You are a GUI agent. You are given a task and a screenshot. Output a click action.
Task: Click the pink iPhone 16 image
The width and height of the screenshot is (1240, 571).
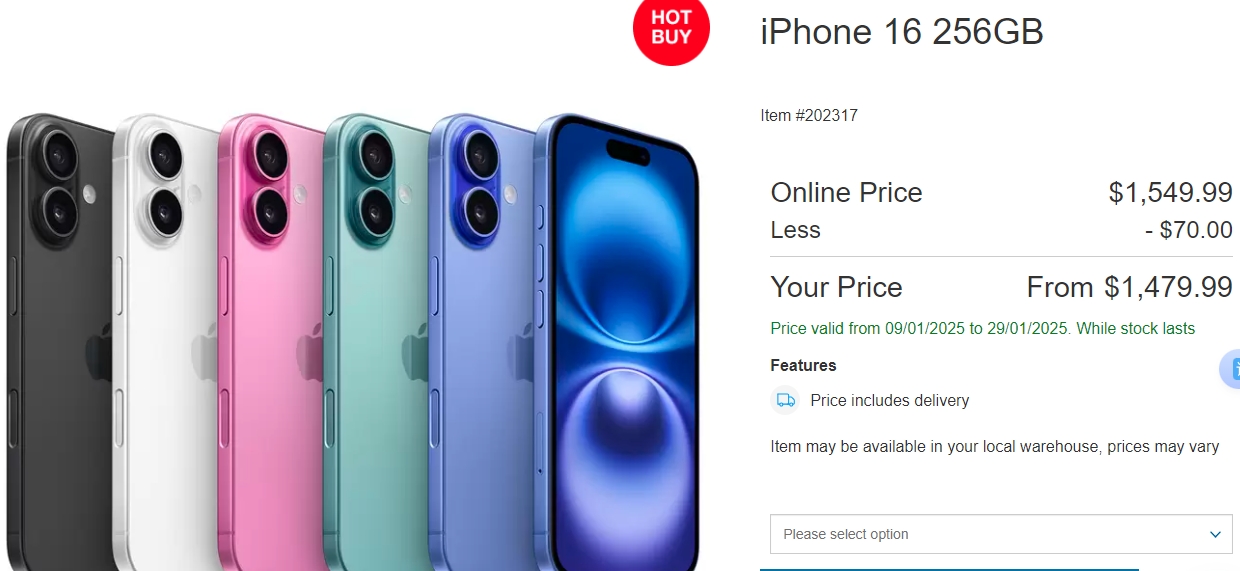[272, 340]
